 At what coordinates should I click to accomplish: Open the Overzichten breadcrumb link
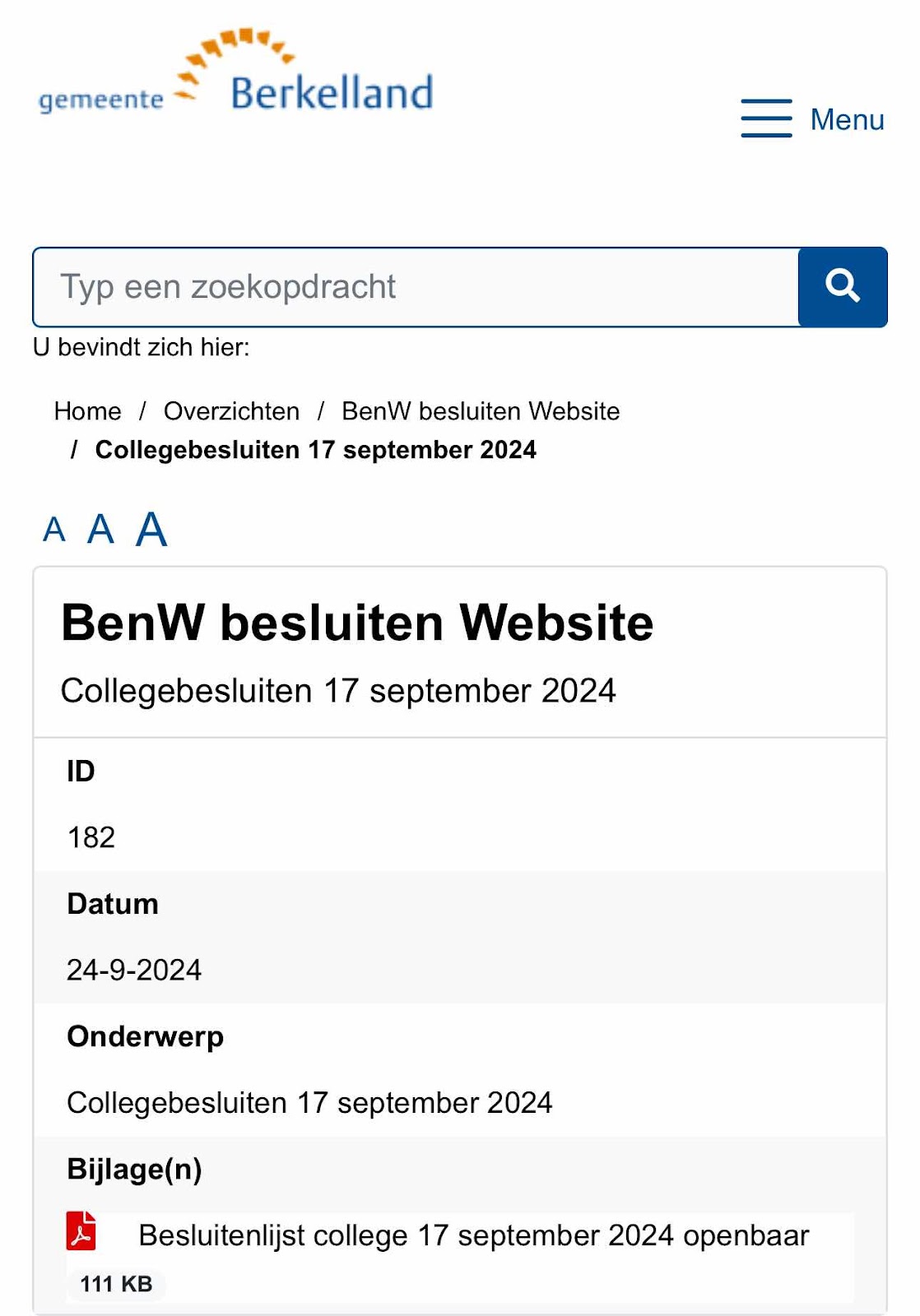[x=231, y=411]
